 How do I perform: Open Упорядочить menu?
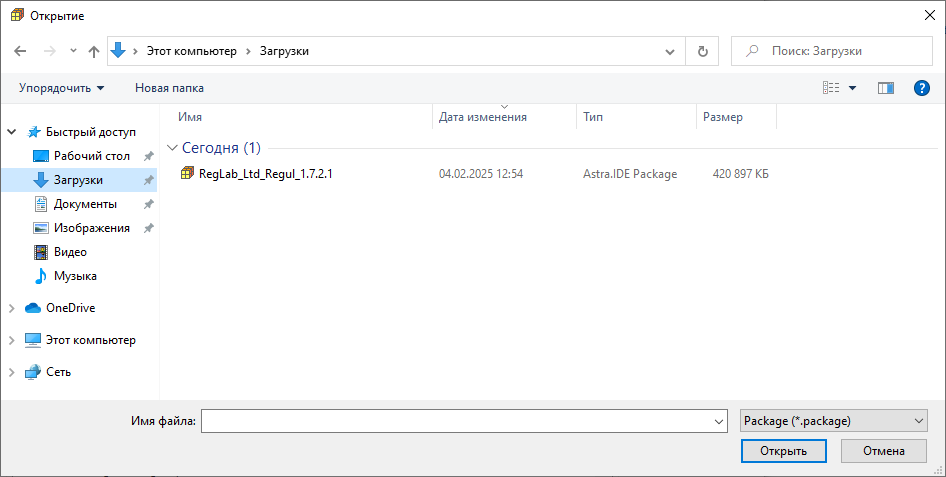[61, 88]
